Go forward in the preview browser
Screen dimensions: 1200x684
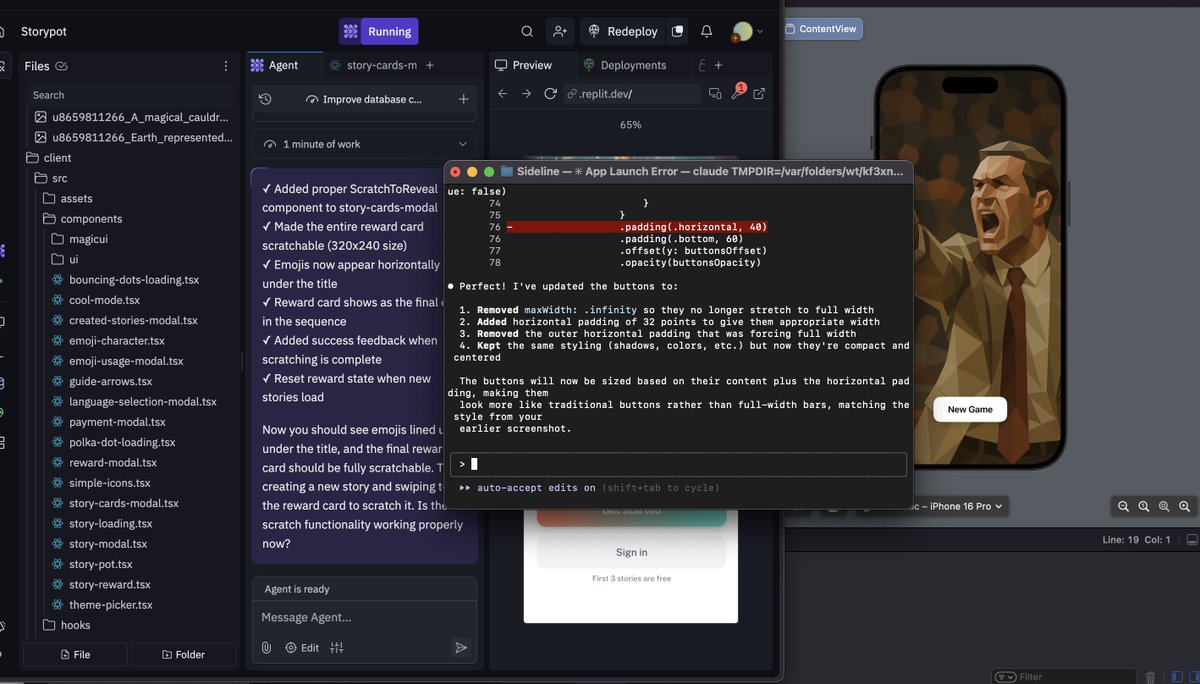pyautogui.click(x=526, y=94)
